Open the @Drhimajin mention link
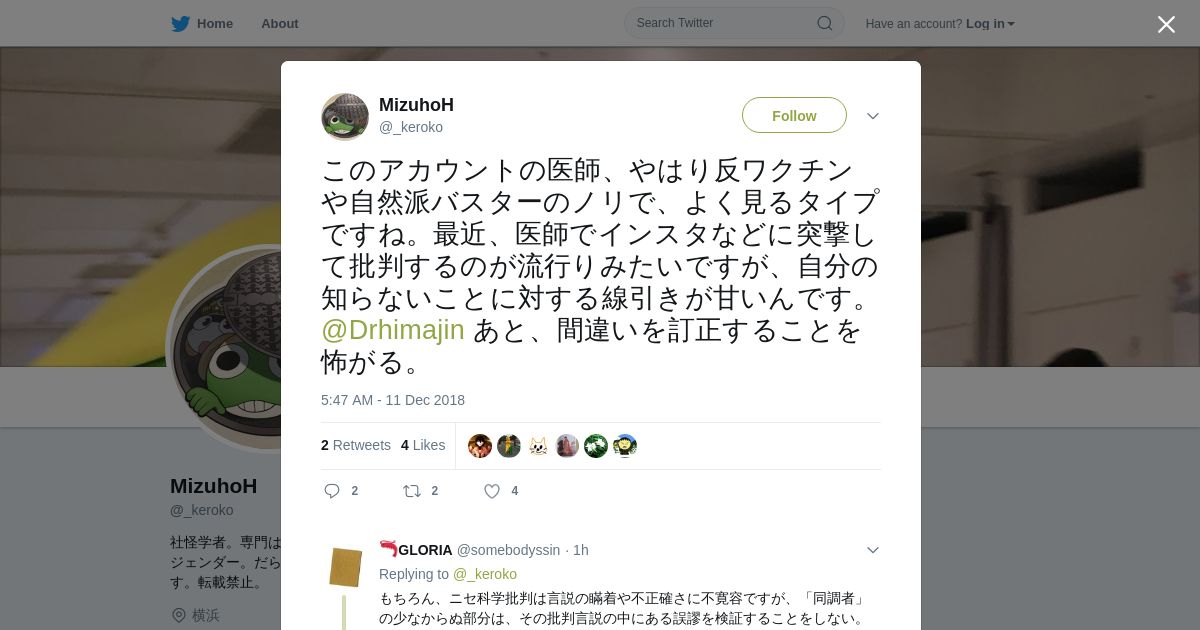Screen dimensions: 1200x630 393,330
